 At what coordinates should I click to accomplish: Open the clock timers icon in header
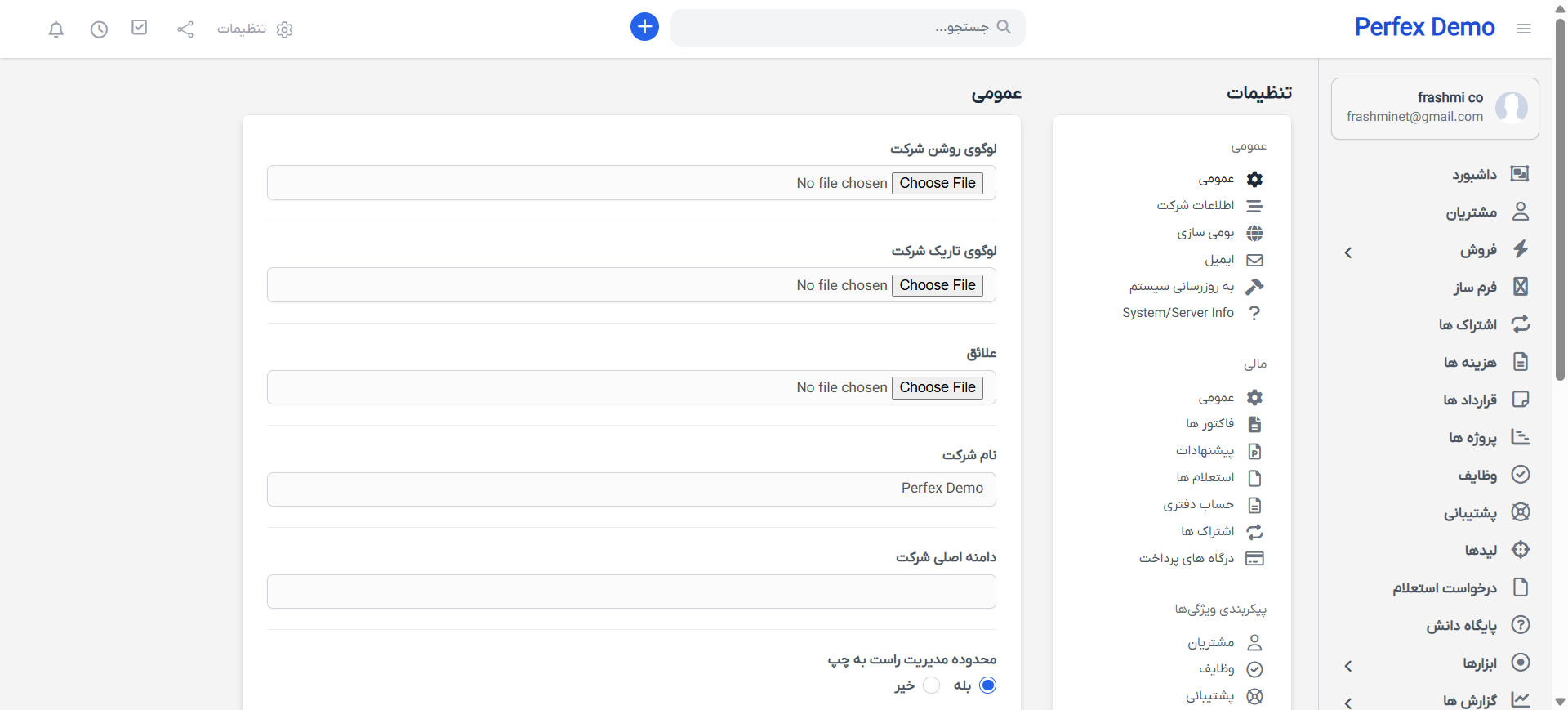(x=99, y=29)
